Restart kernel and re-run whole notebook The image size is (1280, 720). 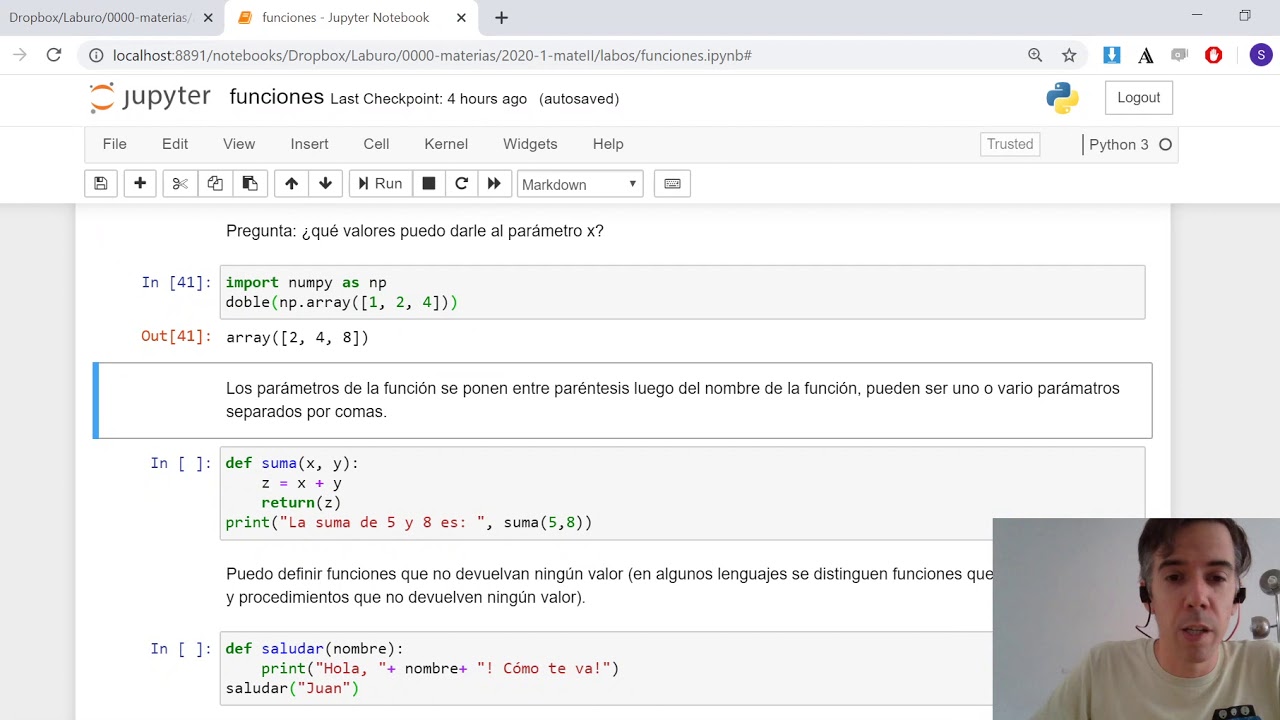pyautogui.click(x=494, y=184)
